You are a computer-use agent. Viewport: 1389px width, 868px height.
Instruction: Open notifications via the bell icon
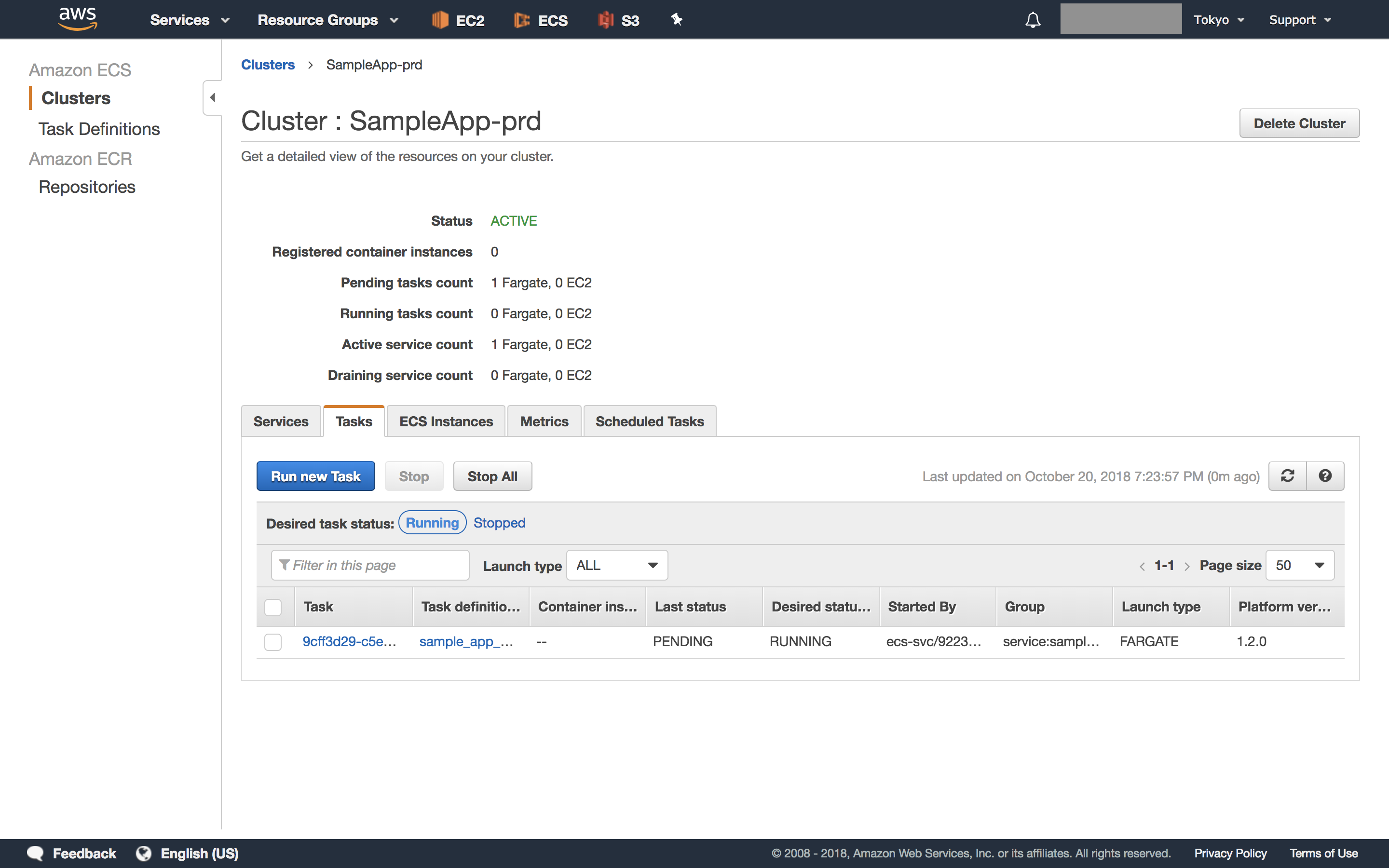click(1032, 19)
